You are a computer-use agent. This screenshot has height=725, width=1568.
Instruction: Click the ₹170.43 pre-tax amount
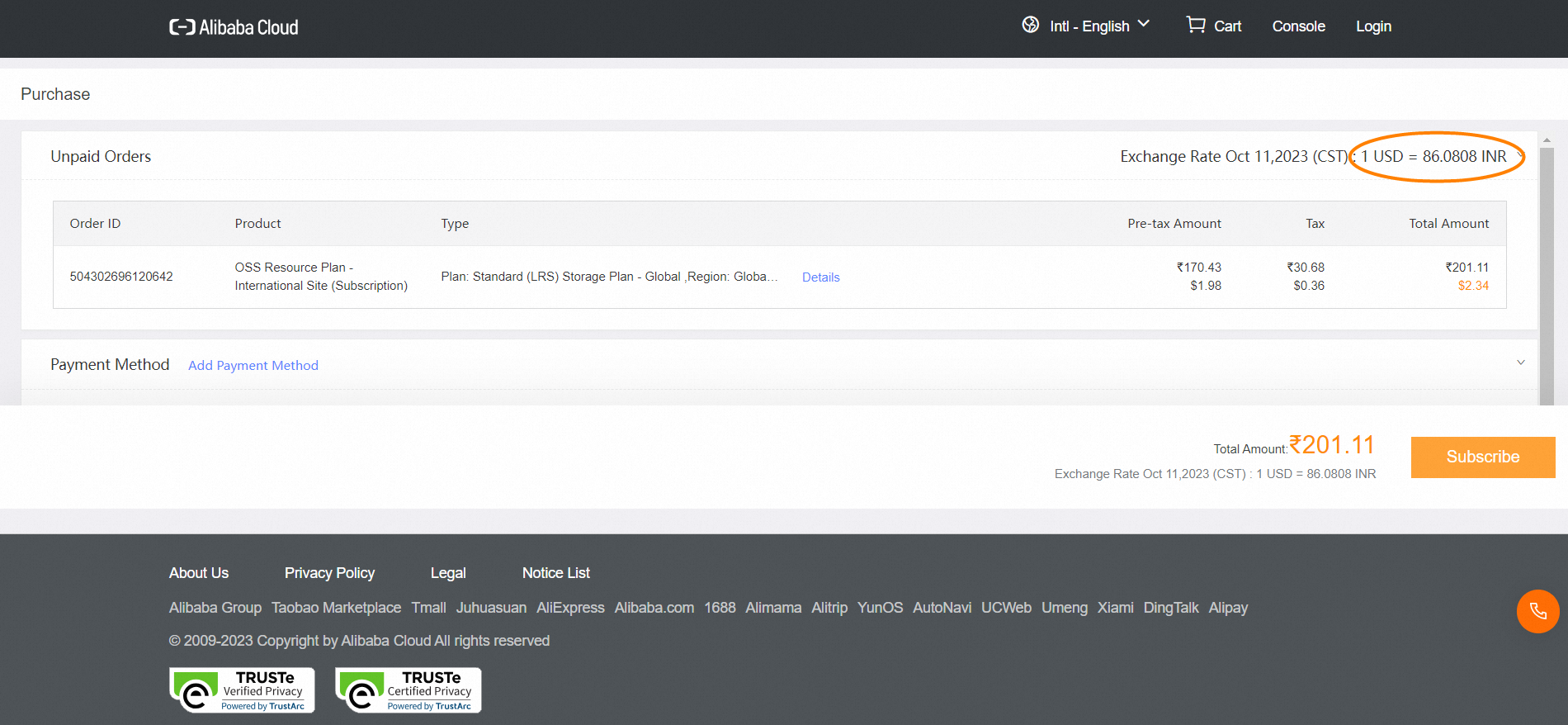tap(1199, 268)
